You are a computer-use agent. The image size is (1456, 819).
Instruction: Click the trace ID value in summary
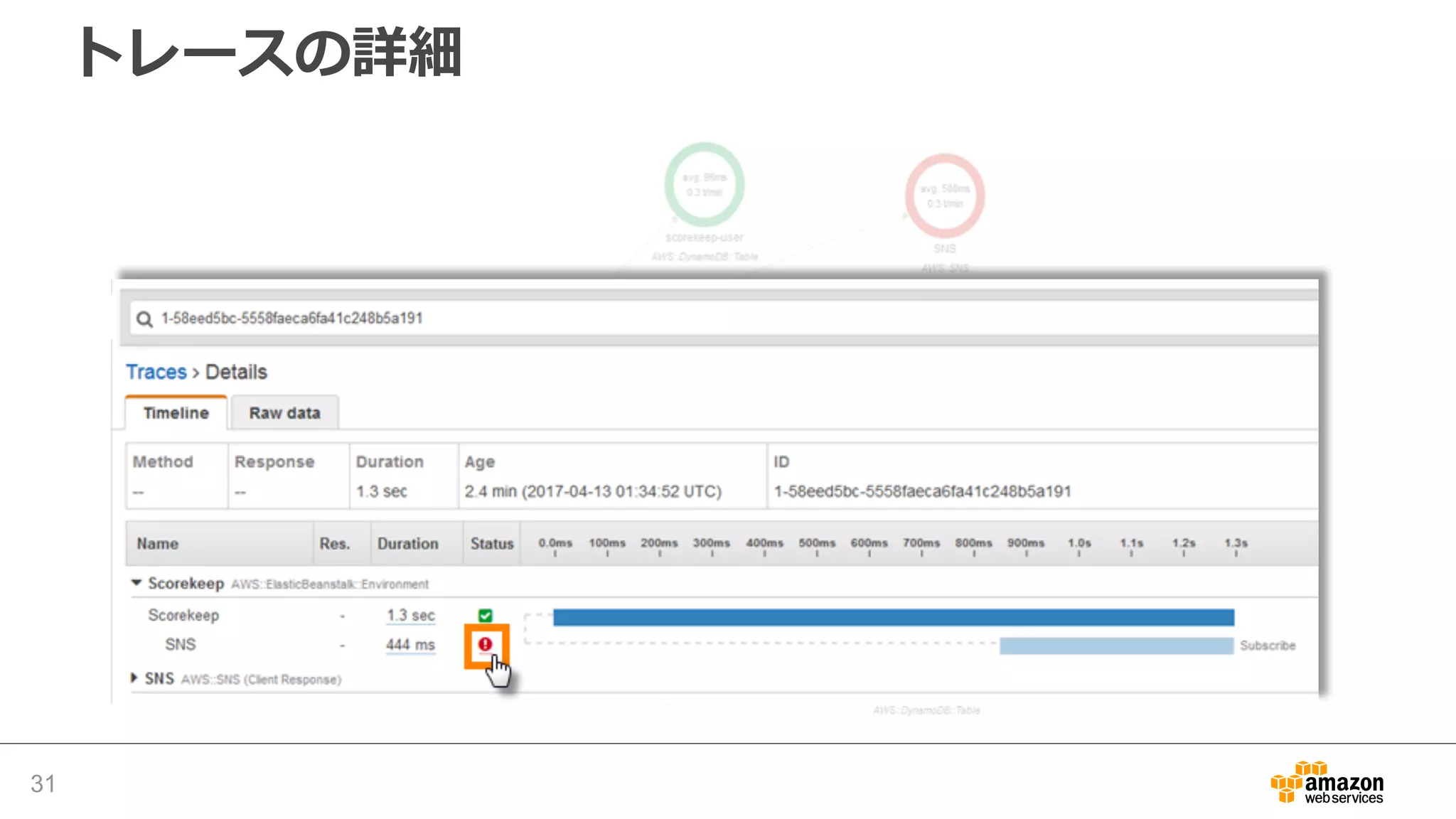point(922,491)
